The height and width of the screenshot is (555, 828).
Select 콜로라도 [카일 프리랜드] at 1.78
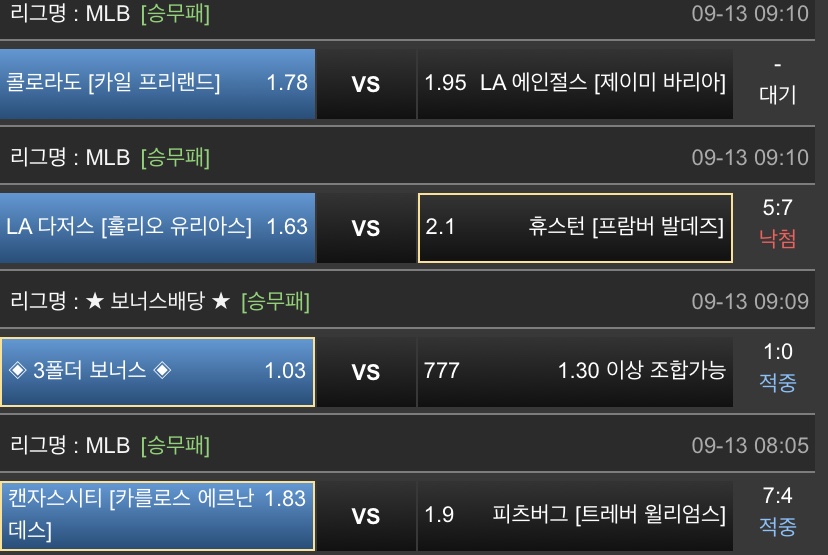(157, 83)
